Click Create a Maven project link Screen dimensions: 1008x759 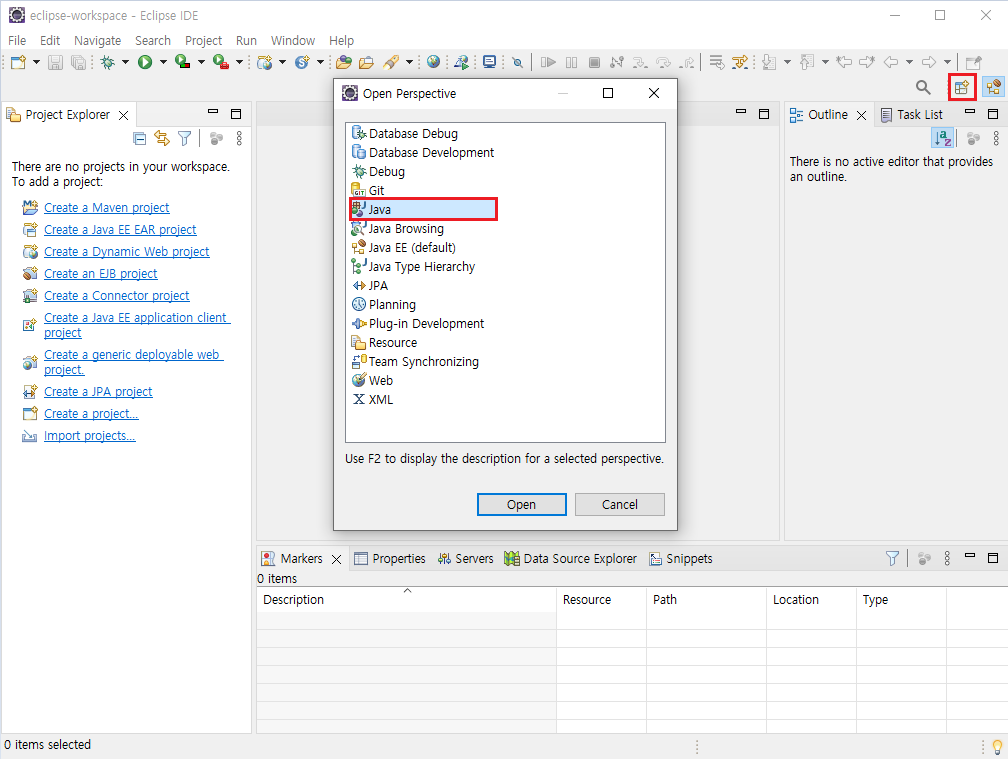click(107, 208)
